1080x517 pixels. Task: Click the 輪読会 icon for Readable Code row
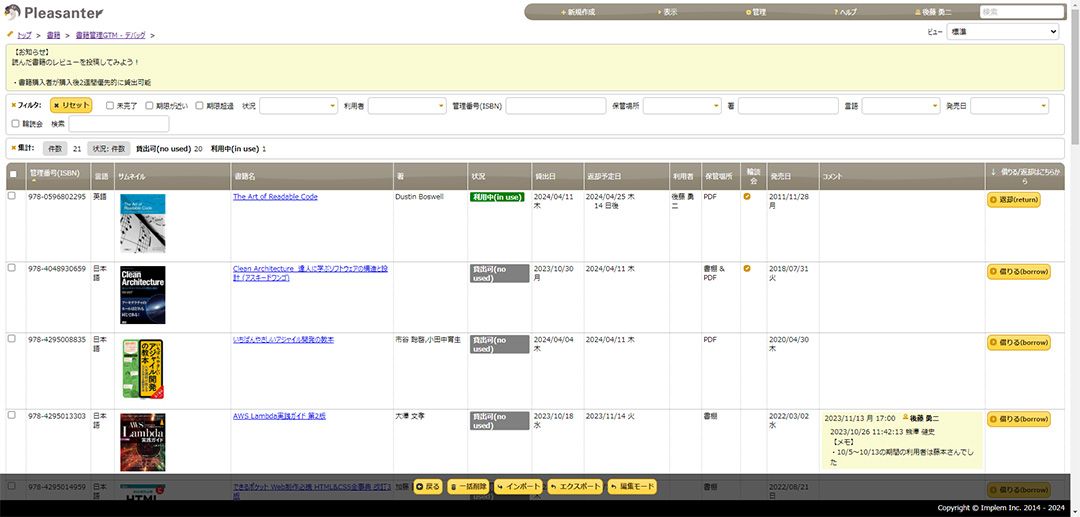point(747,197)
